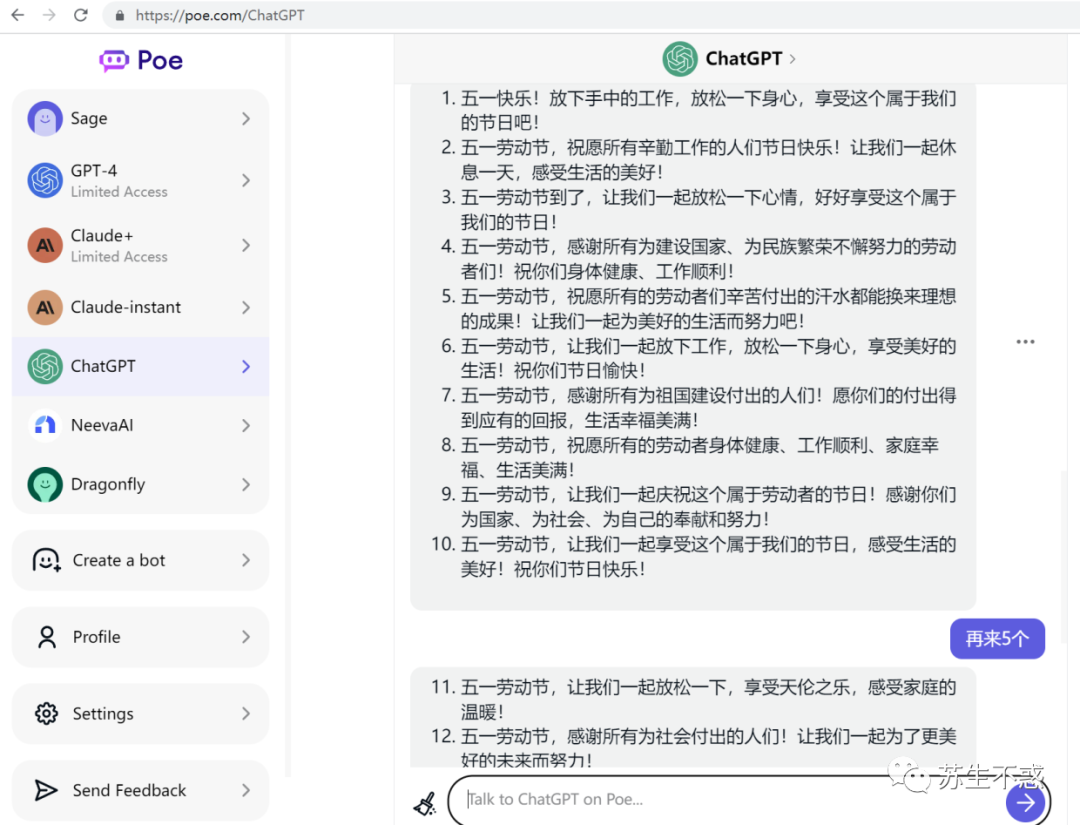Open Claude+ via its avatar icon
Image resolution: width=1080 pixels, height=825 pixels.
click(45, 245)
